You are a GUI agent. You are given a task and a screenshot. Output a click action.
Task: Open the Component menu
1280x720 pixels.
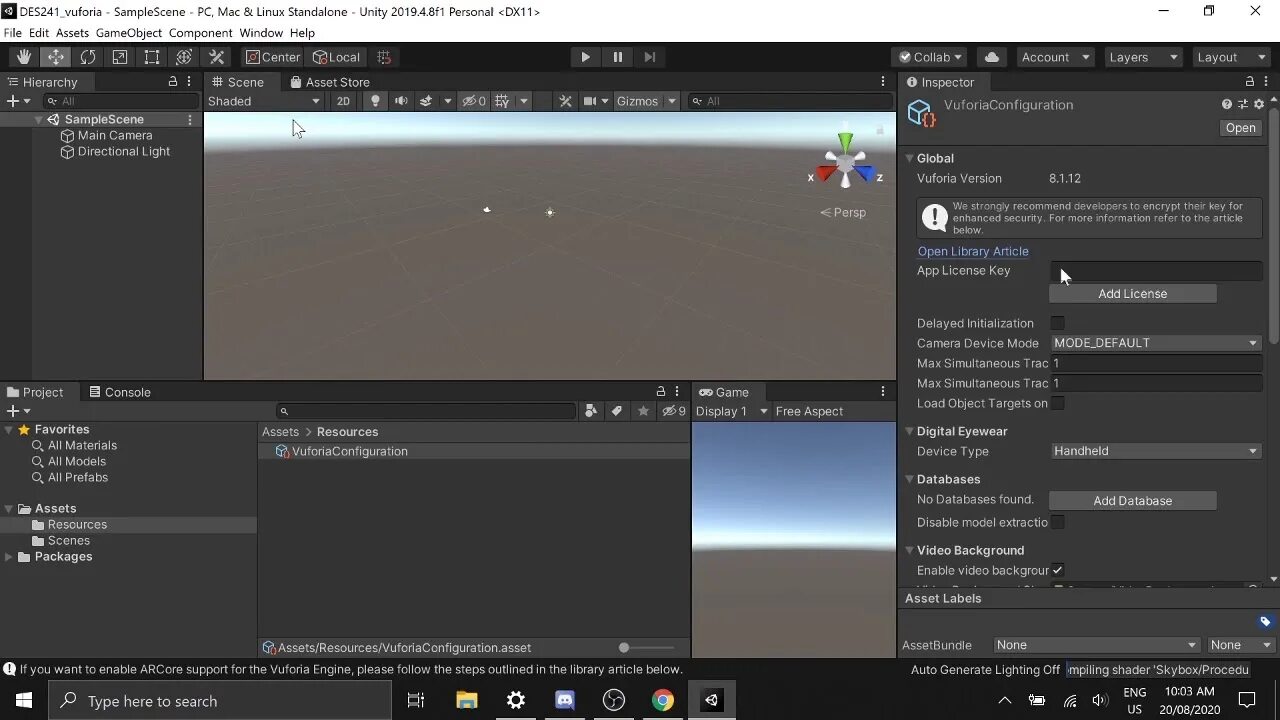click(x=200, y=33)
